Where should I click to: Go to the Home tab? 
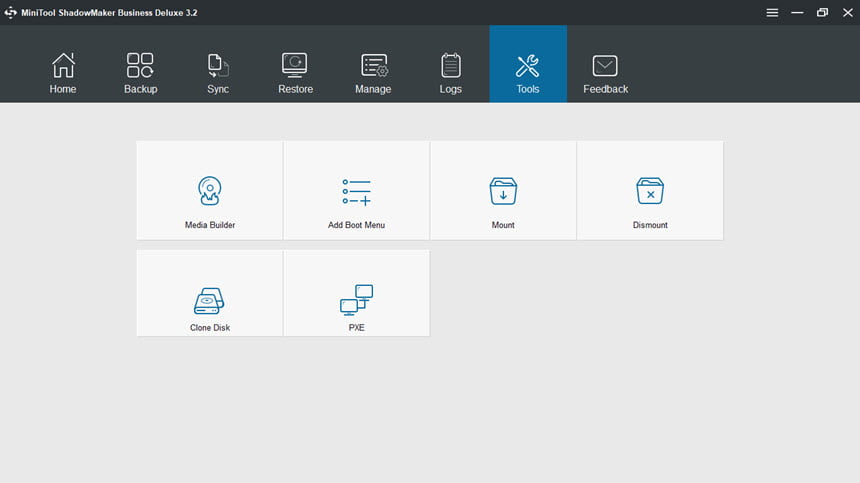tap(63, 72)
